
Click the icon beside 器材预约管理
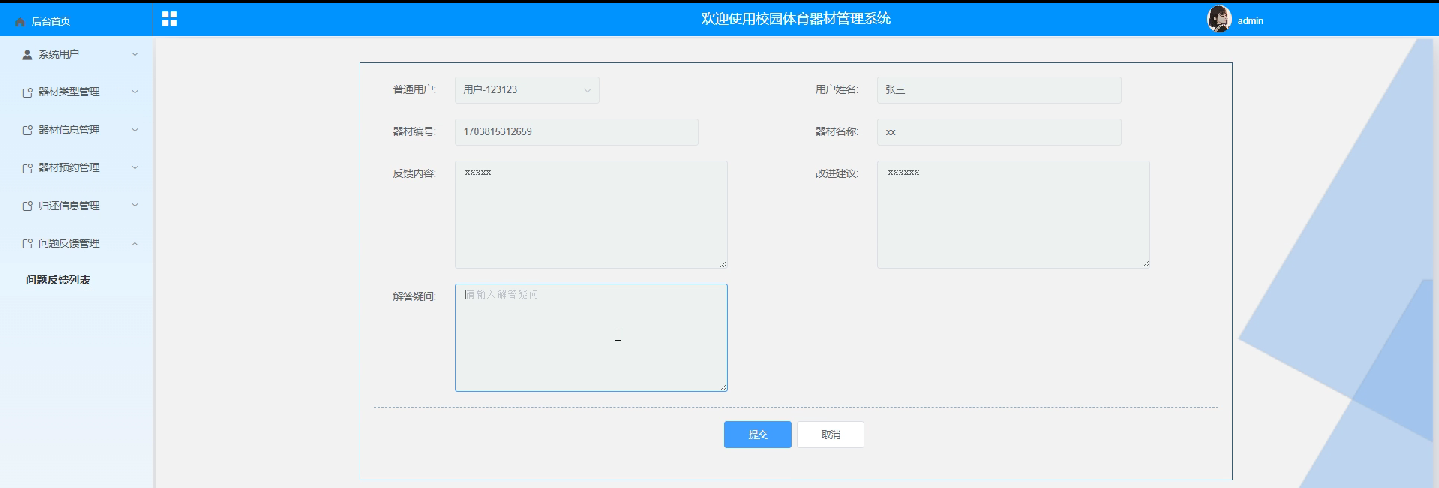point(28,168)
